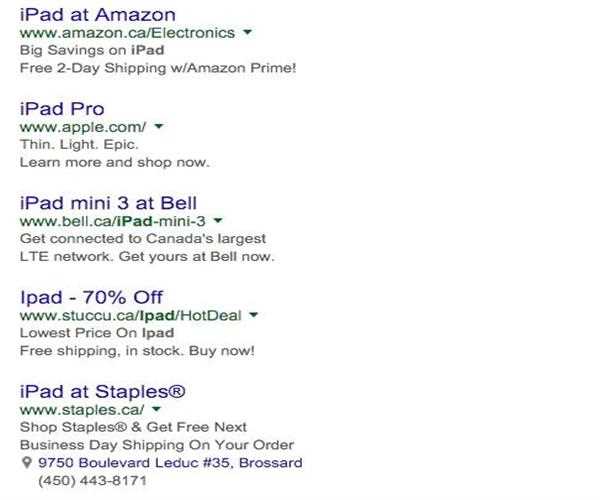Expand the dropdown arrow beside www.stuccu.ca/Ipad/HotDeal

pyautogui.click(x=254, y=315)
